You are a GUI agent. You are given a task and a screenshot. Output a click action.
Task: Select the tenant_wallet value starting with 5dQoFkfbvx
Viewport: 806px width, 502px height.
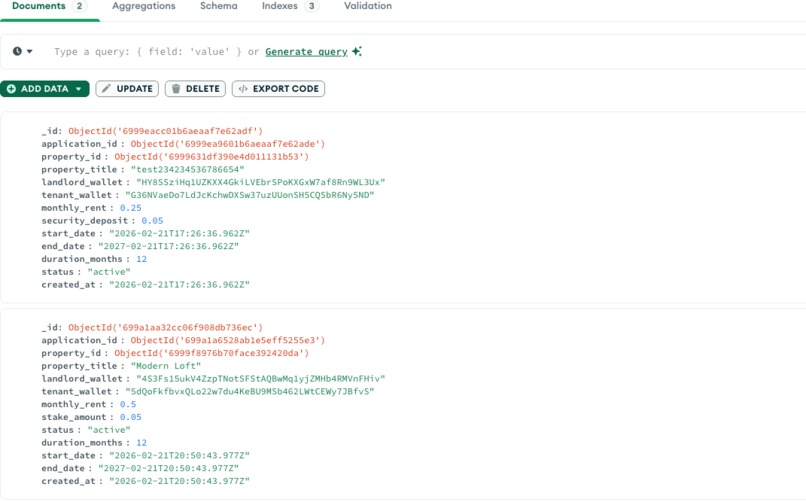coord(250,392)
